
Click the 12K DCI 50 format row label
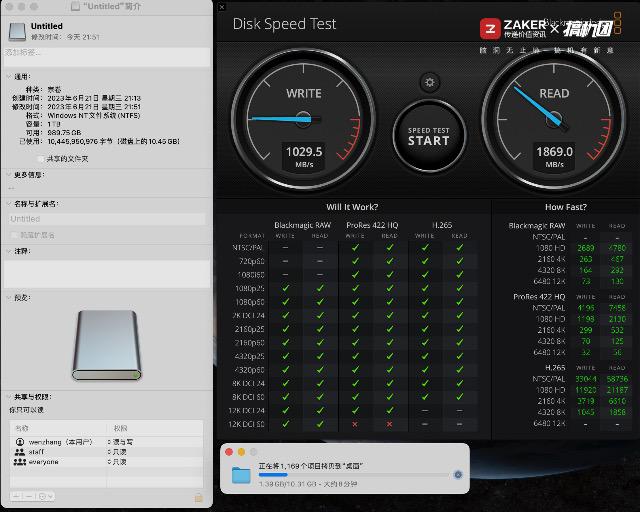coord(247,424)
